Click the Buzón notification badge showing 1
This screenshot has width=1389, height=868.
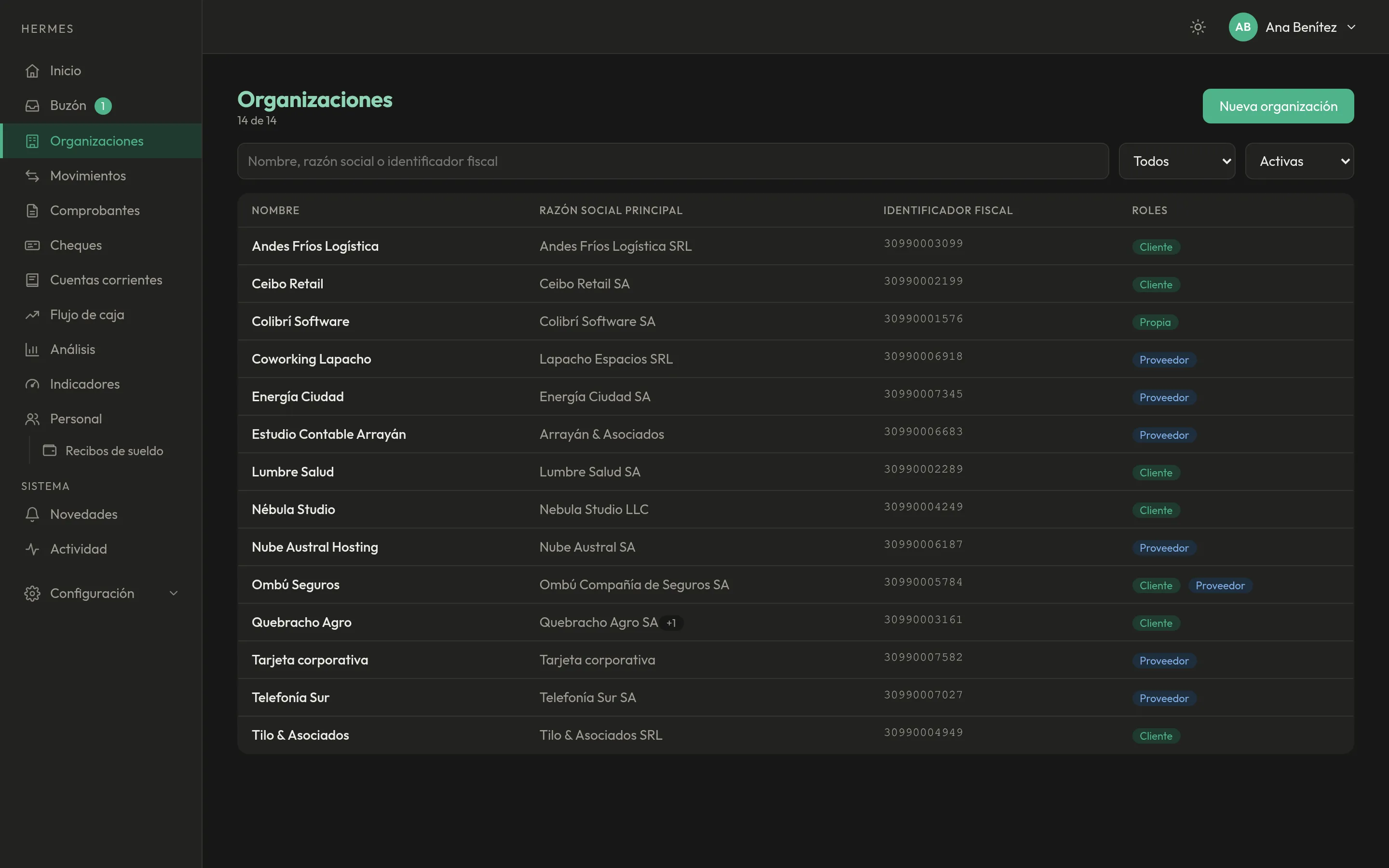click(103, 106)
